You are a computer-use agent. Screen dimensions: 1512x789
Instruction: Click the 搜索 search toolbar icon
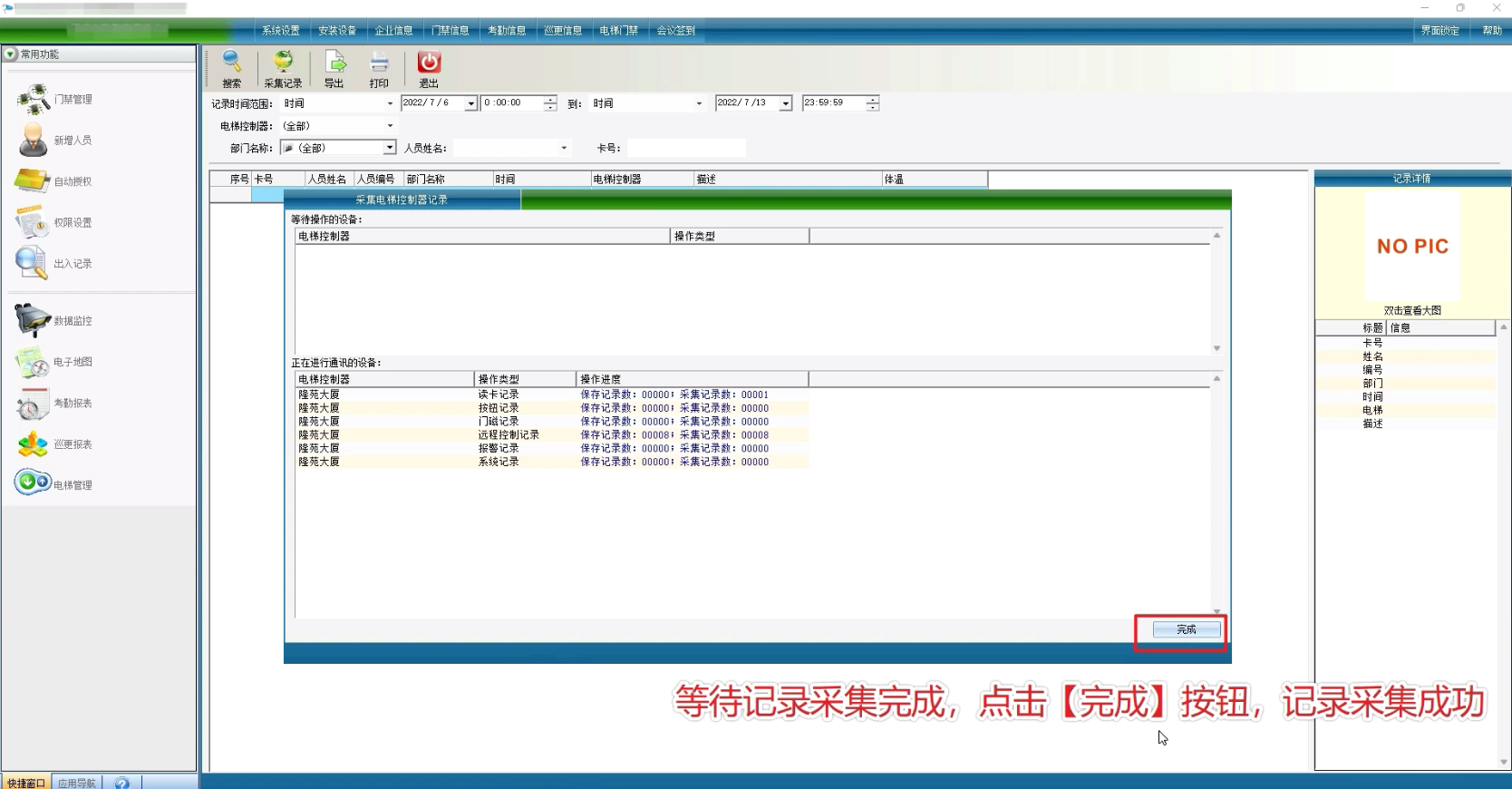coord(232,69)
